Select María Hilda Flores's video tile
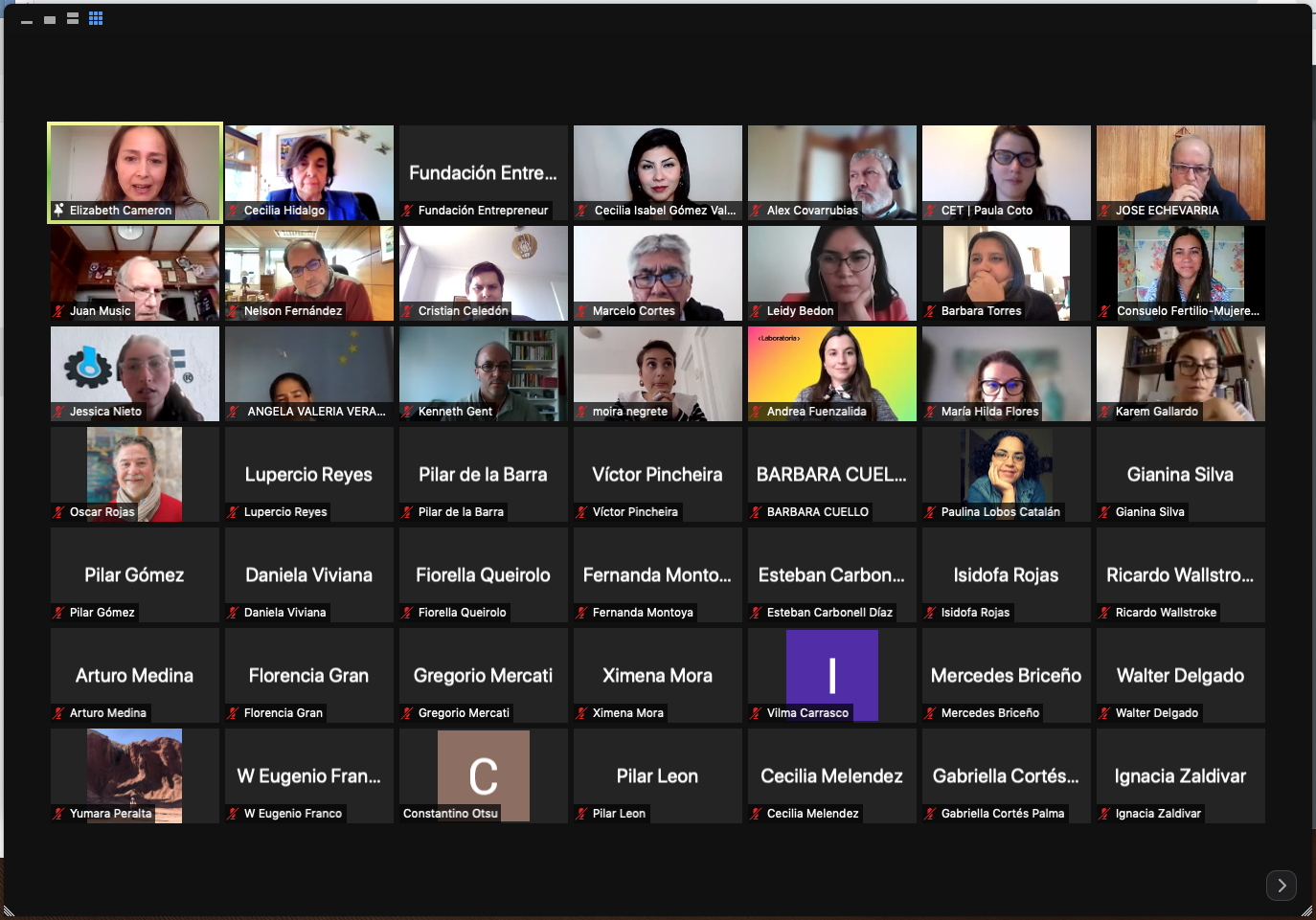The height and width of the screenshot is (920, 1316). coord(1007,373)
